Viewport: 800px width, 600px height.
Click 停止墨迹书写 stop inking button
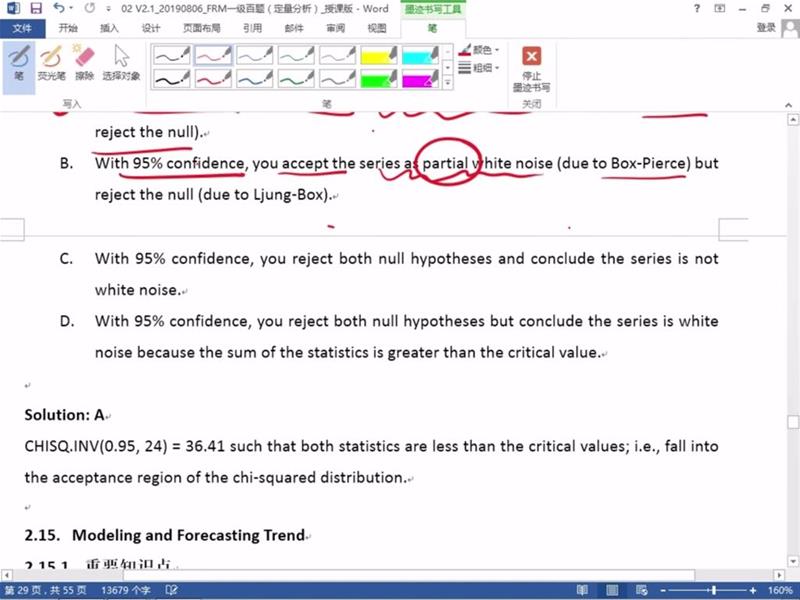coord(532,66)
